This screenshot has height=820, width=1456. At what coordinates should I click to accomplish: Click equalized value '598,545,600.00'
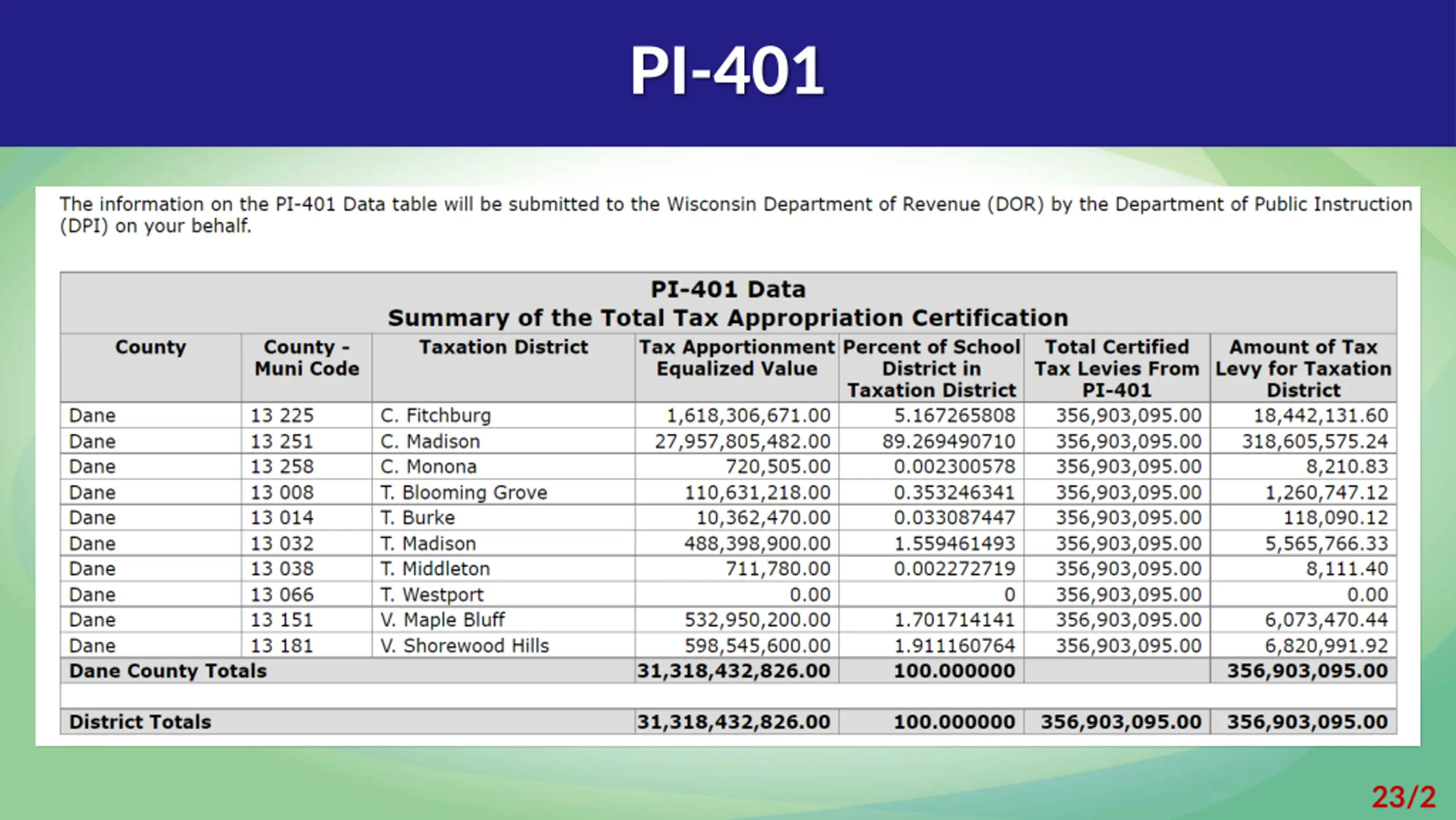click(x=758, y=646)
